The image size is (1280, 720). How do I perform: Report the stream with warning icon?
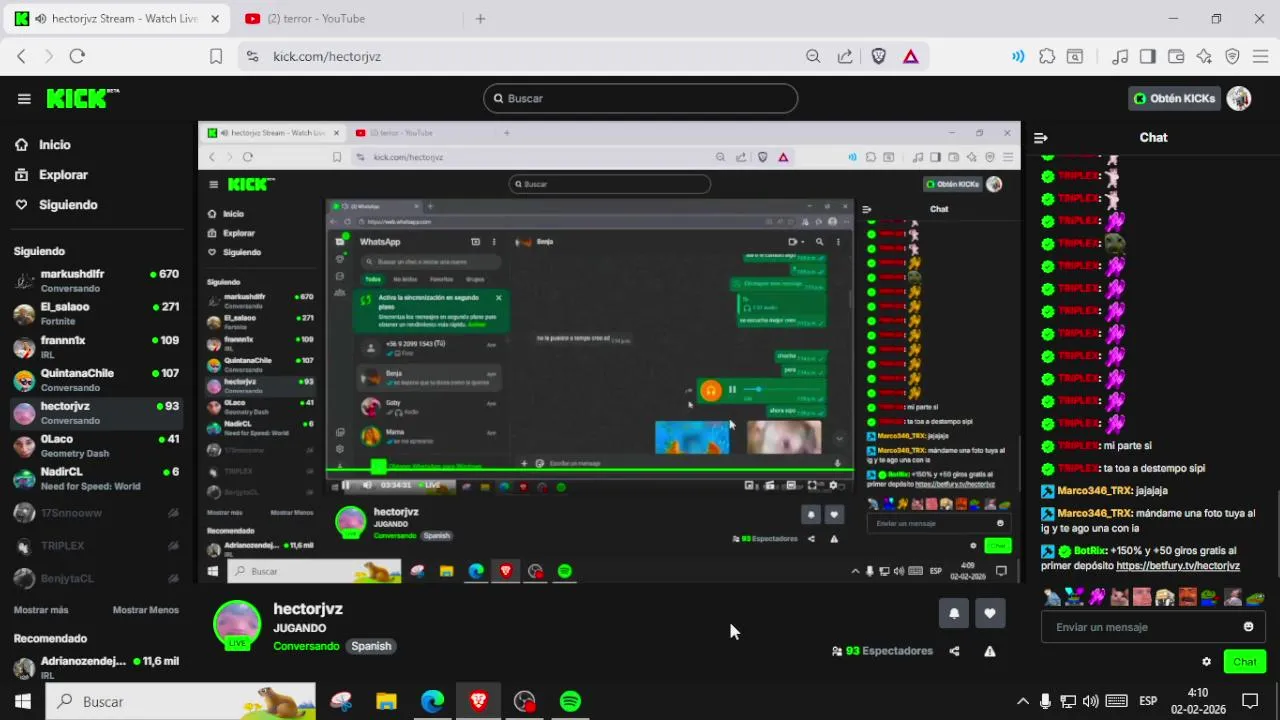coord(989,651)
